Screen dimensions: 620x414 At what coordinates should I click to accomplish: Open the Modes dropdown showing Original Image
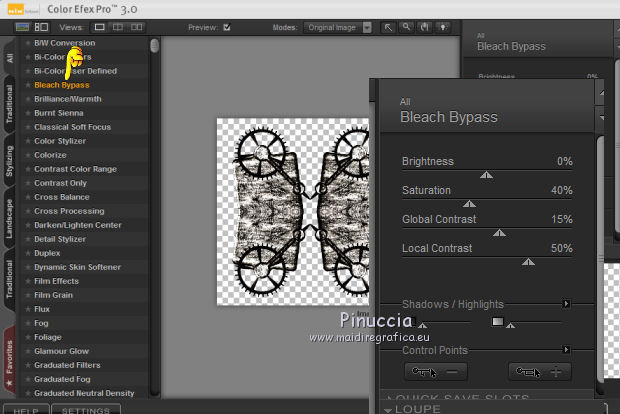coord(338,27)
